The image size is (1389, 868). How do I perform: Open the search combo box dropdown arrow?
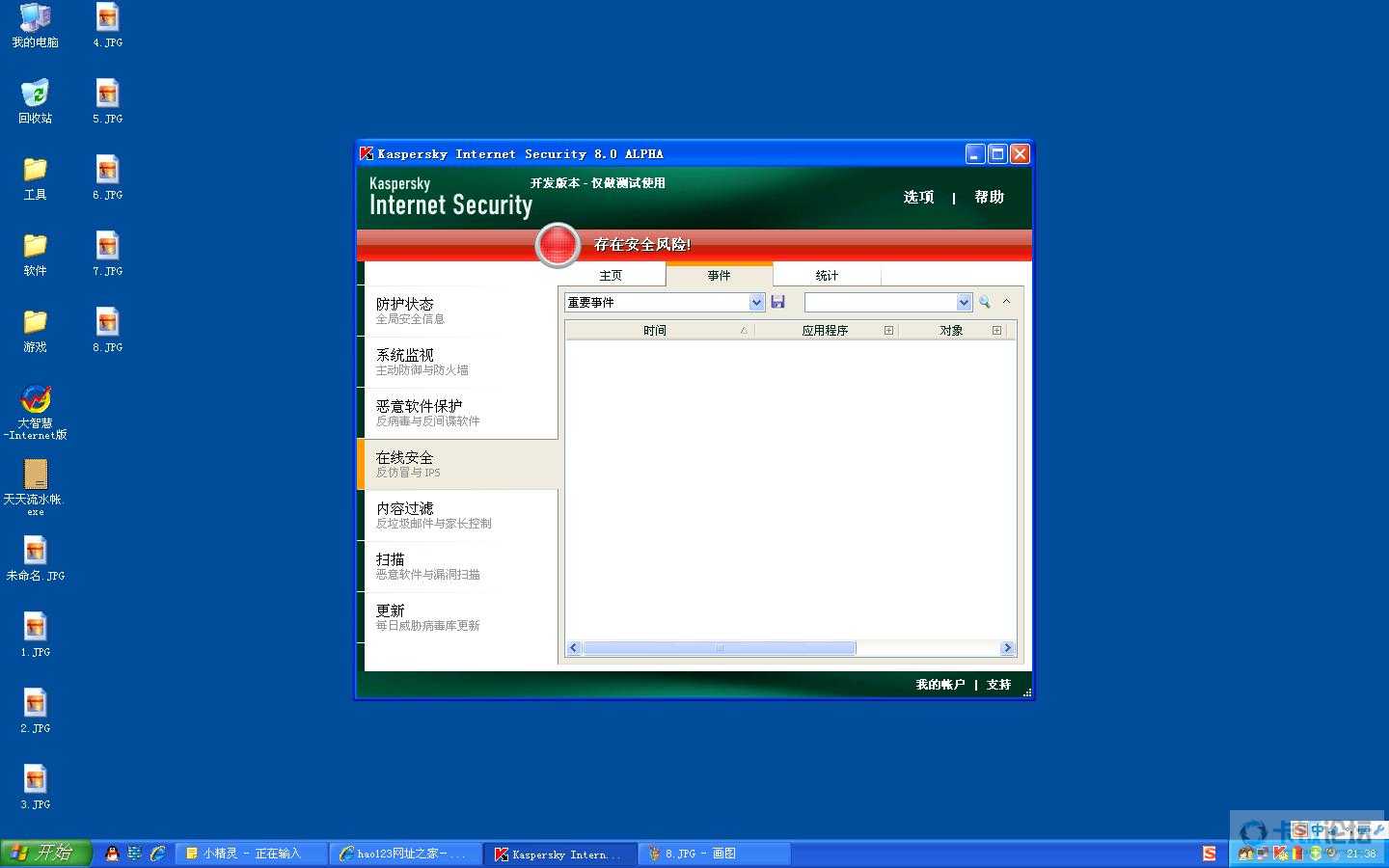964,303
